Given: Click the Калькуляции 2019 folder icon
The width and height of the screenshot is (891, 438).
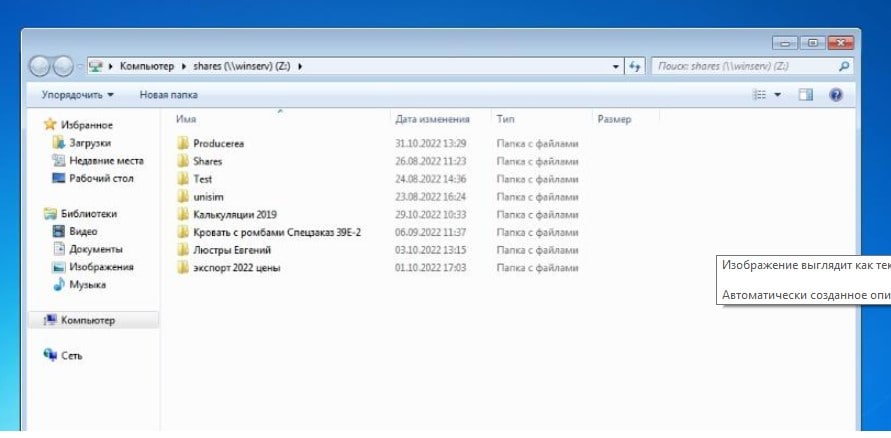Looking at the screenshot, I should [x=183, y=215].
